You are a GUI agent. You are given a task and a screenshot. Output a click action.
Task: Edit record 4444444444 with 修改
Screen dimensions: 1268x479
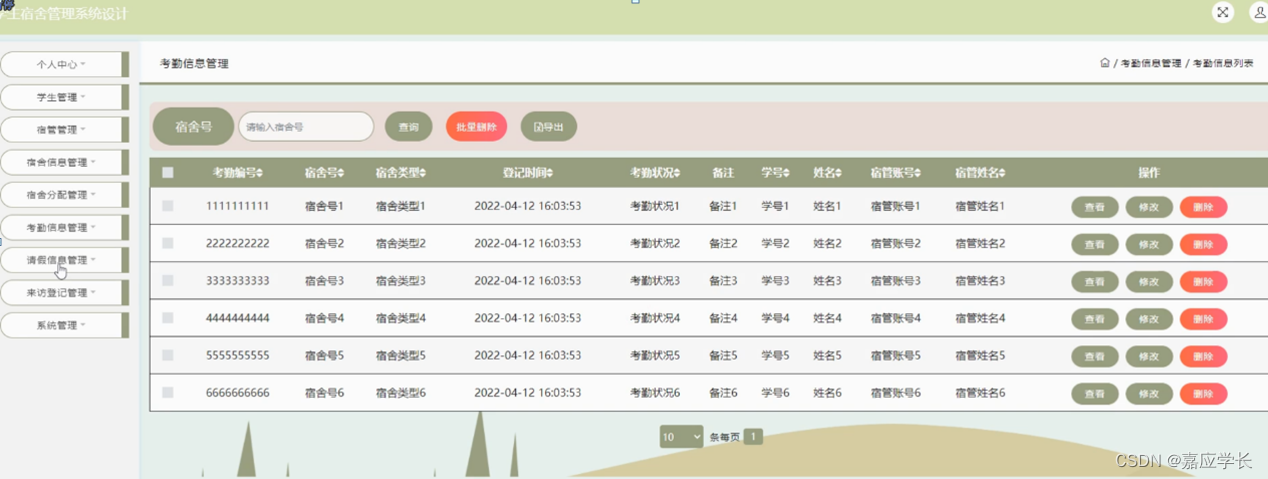pyautogui.click(x=1149, y=319)
